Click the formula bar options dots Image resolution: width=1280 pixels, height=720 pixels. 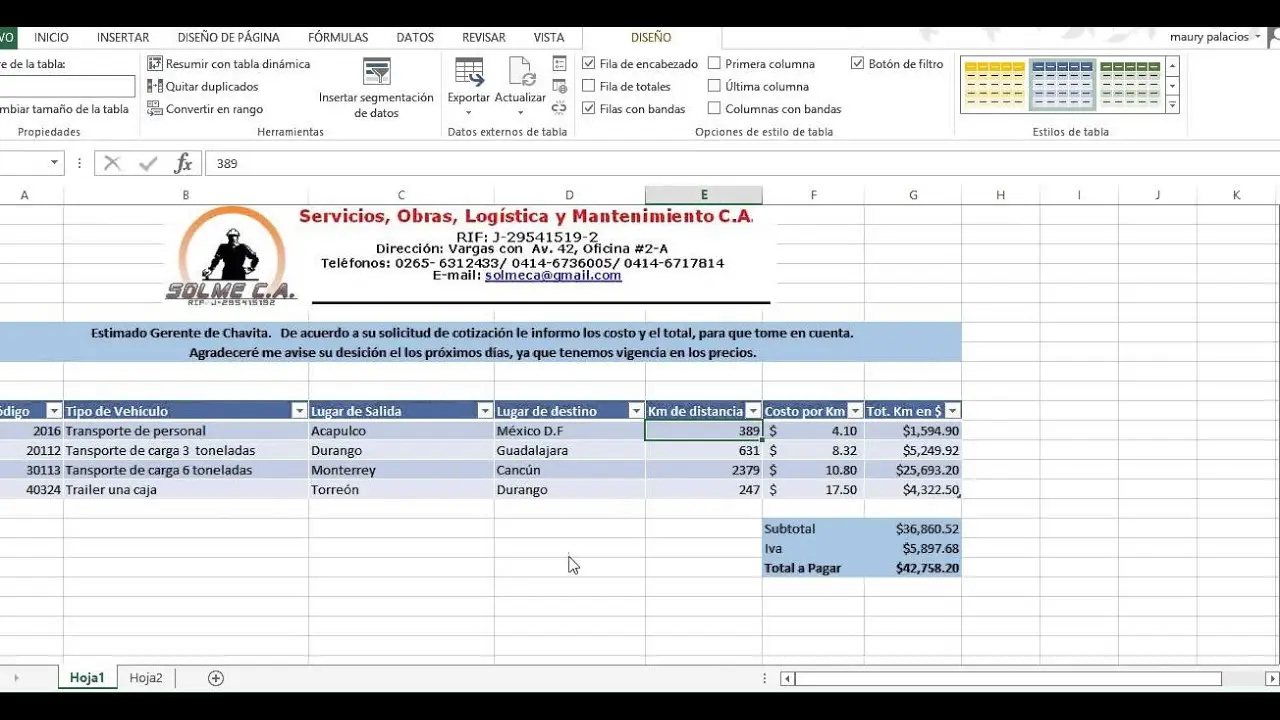coord(79,163)
